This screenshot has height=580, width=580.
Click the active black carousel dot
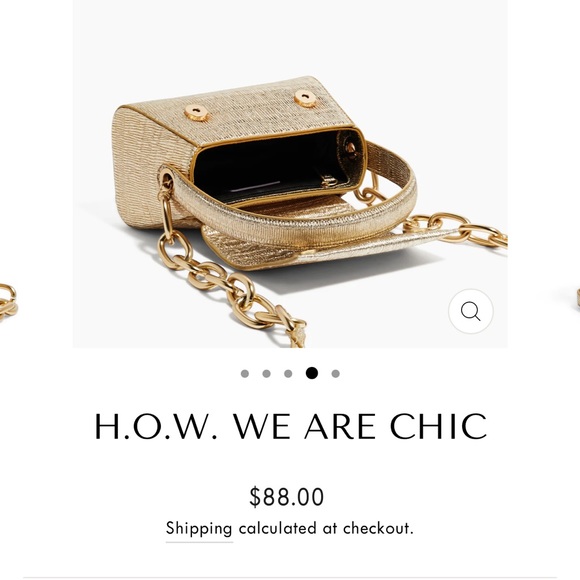(x=312, y=373)
